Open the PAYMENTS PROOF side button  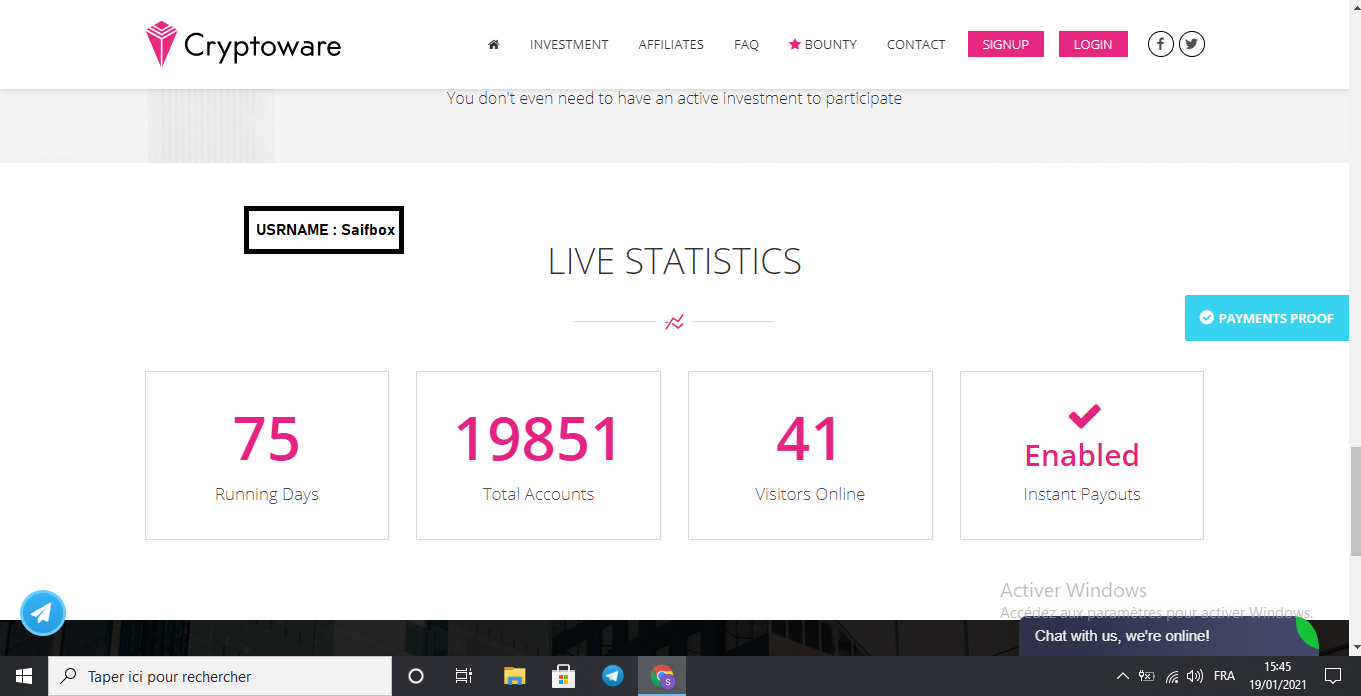click(x=1267, y=318)
